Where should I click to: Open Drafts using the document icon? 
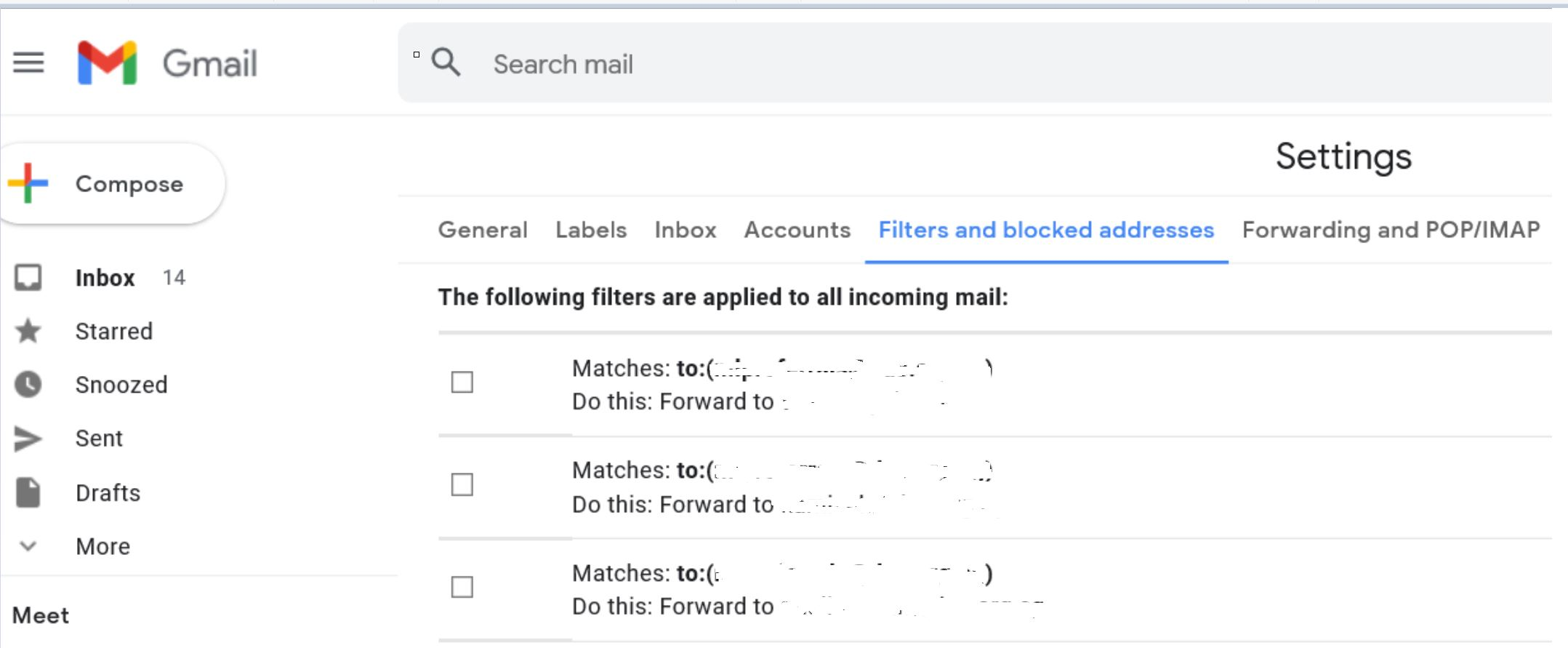point(29,492)
